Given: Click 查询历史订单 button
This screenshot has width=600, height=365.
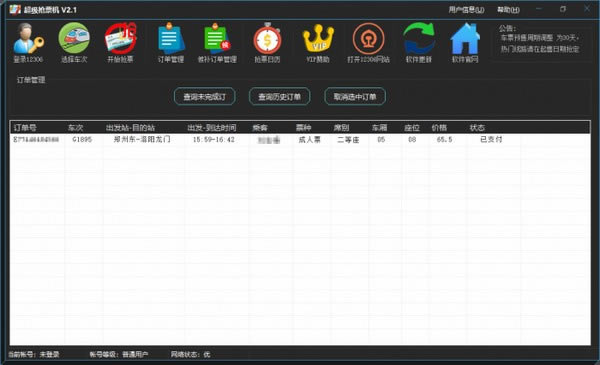Looking at the screenshot, I should (x=279, y=96).
